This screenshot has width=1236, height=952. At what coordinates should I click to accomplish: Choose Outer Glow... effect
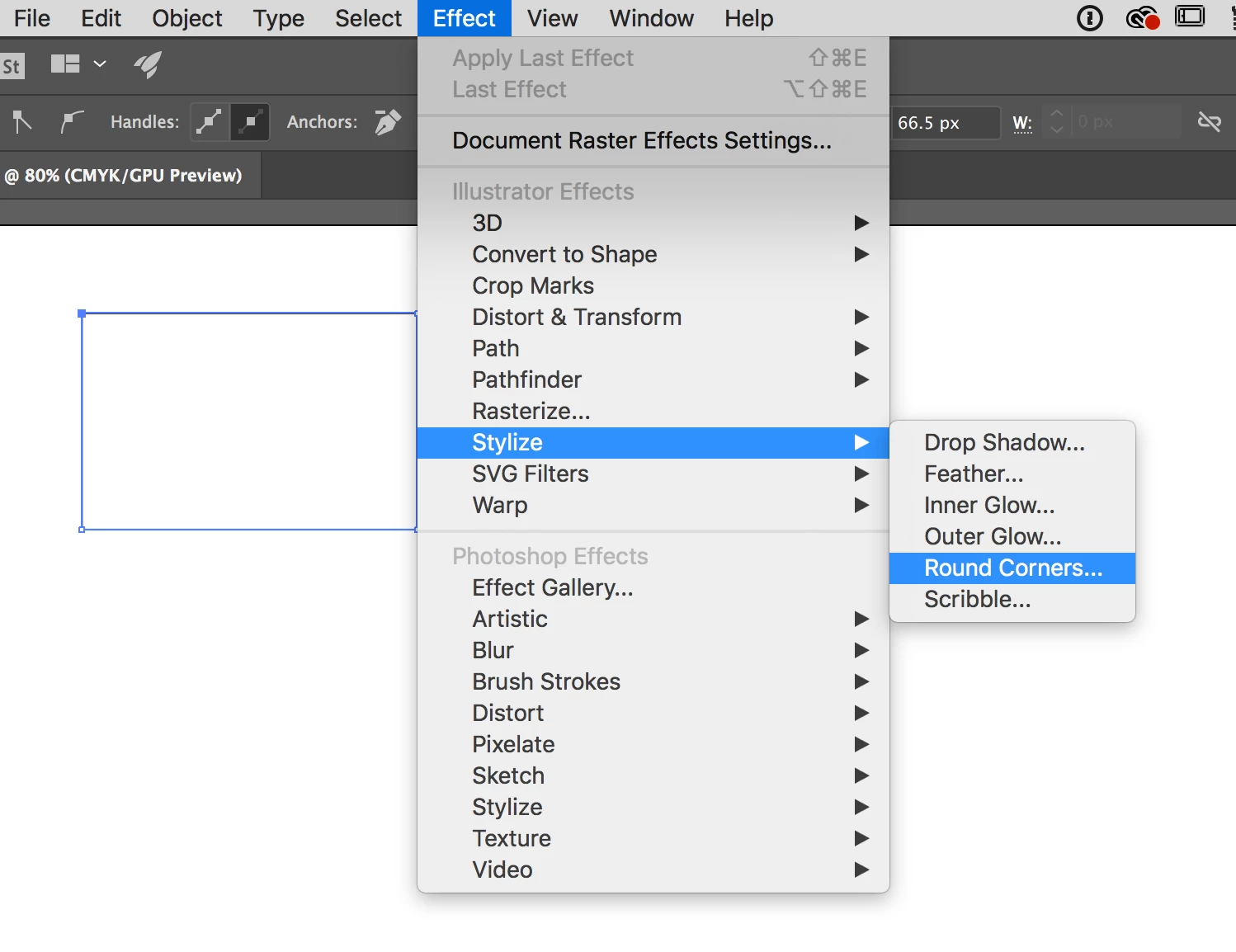click(1012, 536)
